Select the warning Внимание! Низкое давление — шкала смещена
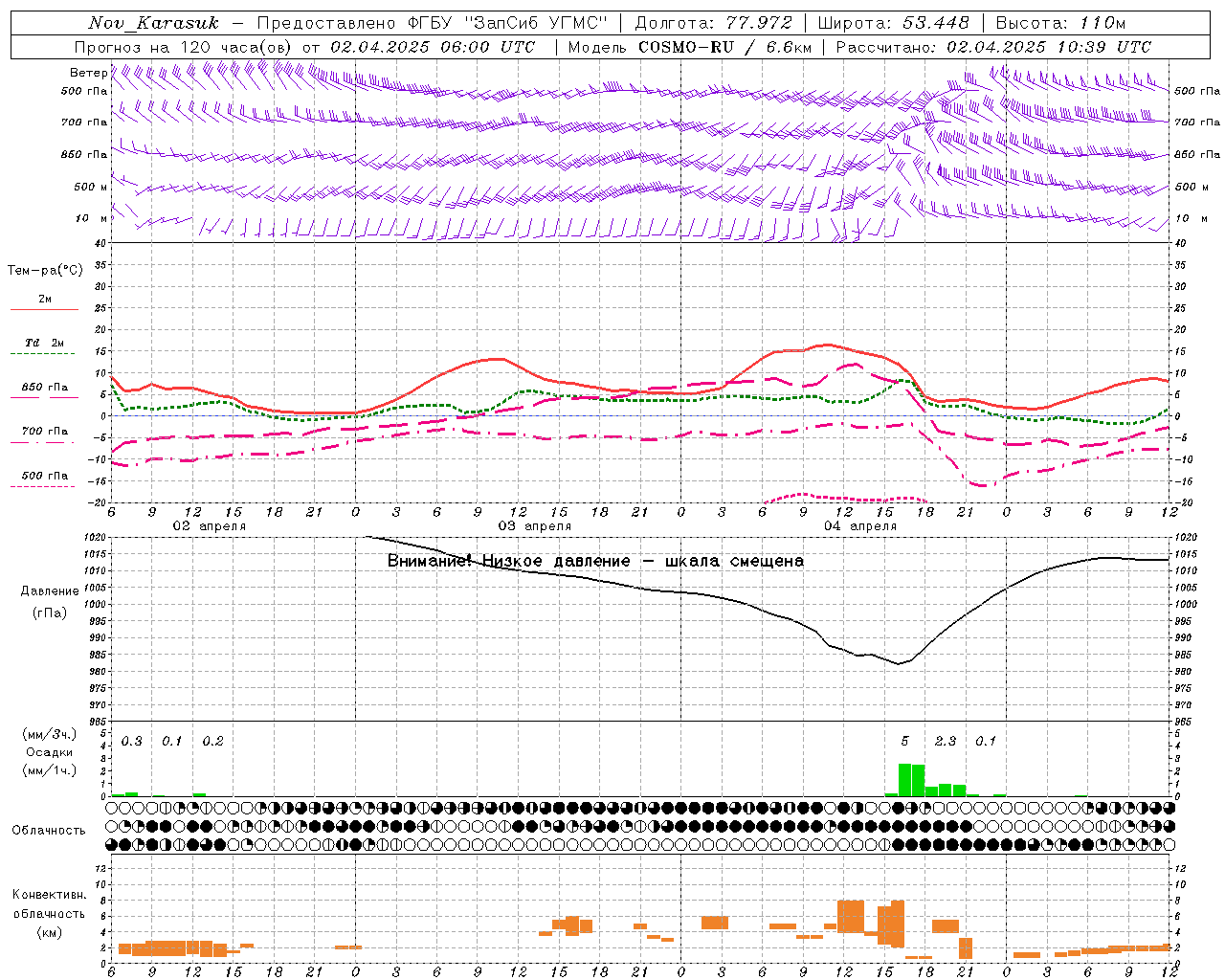The width and height of the screenshot is (1225, 980). 595,561
